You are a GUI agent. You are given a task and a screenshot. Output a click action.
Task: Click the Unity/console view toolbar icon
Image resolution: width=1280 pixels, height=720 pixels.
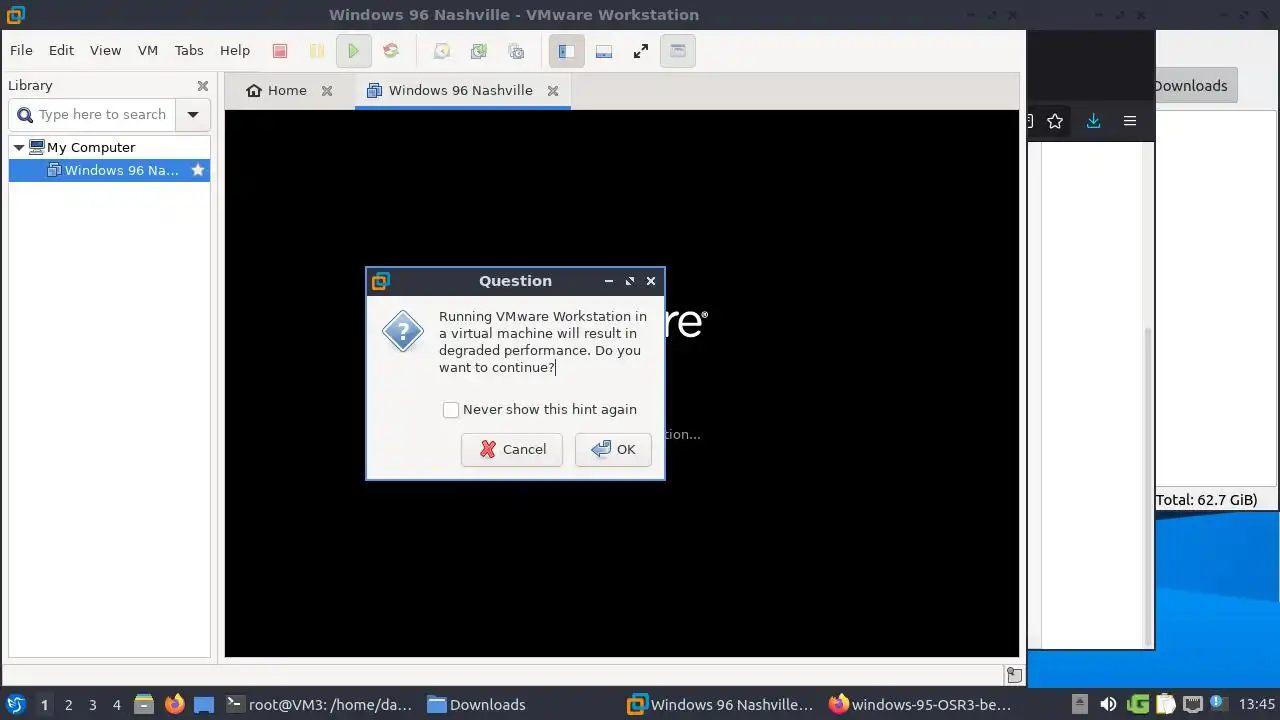(x=678, y=51)
